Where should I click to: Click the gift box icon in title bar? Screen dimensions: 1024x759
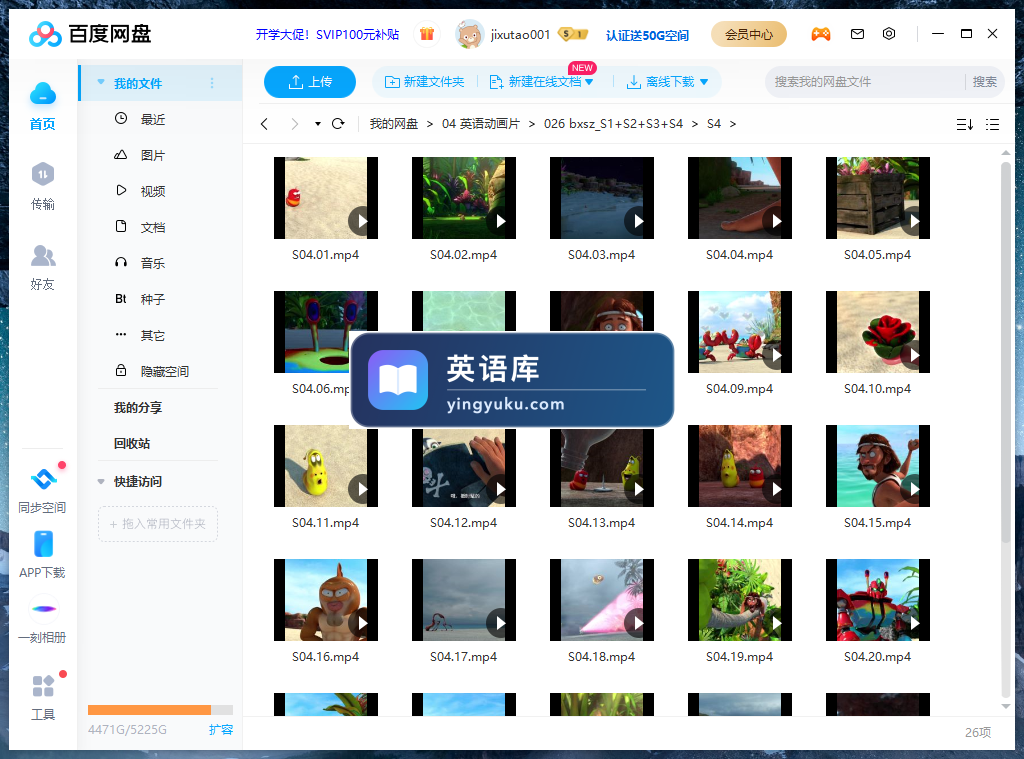click(x=427, y=34)
